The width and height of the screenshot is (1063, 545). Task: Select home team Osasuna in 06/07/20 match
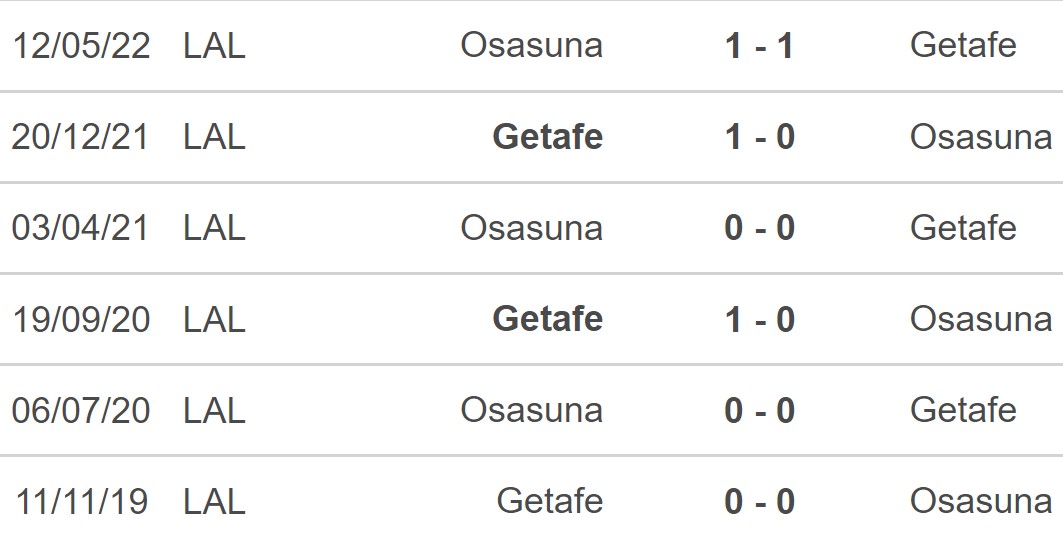[531, 410]
